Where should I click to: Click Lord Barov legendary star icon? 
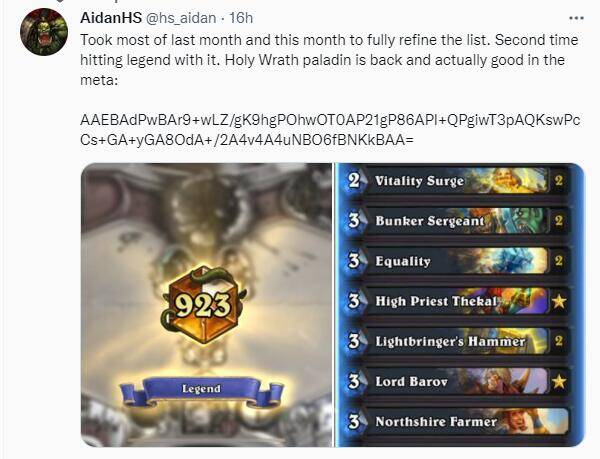[x=559, y=381]
